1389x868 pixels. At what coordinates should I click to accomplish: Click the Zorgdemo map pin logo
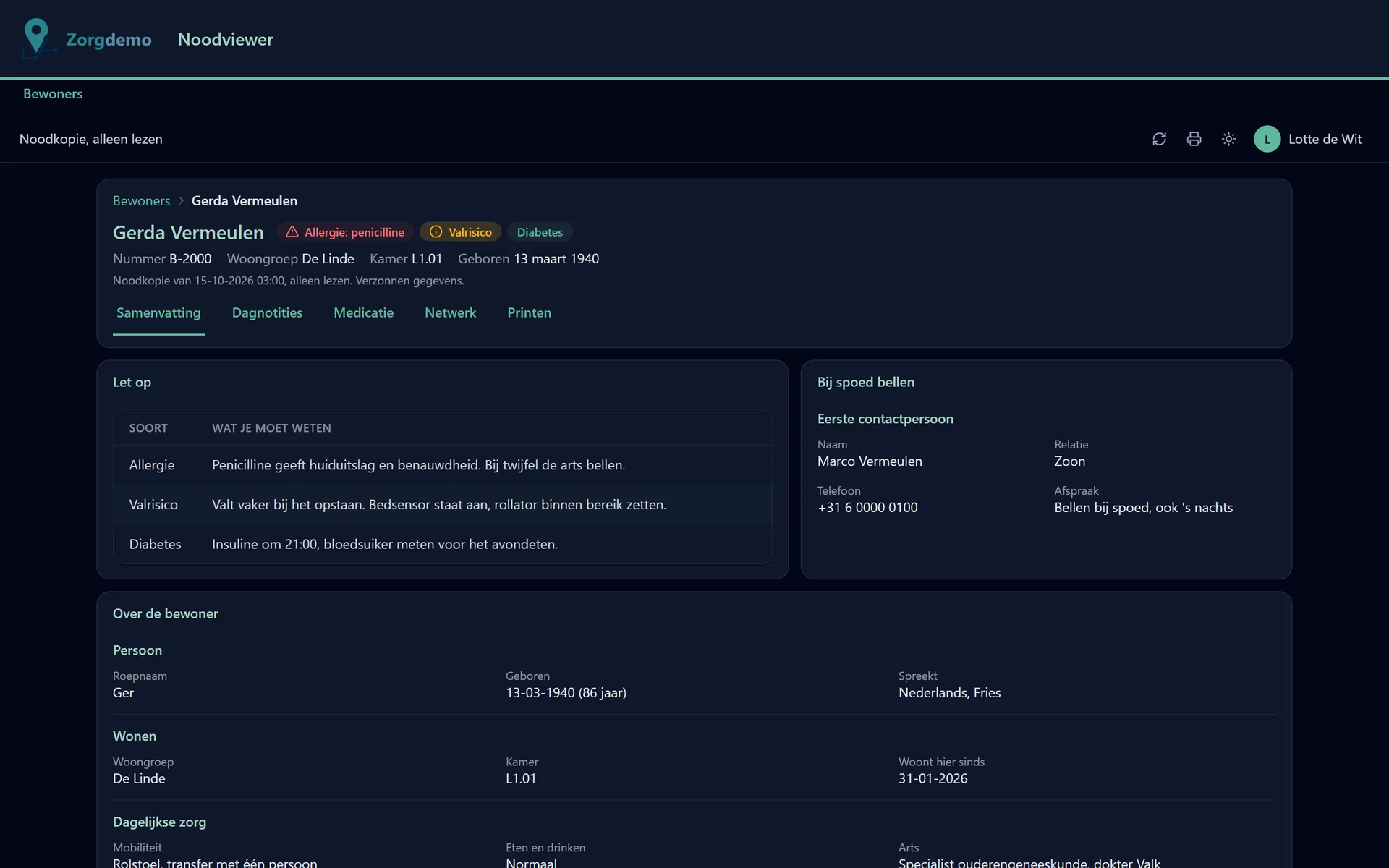(x=37, y=38)
